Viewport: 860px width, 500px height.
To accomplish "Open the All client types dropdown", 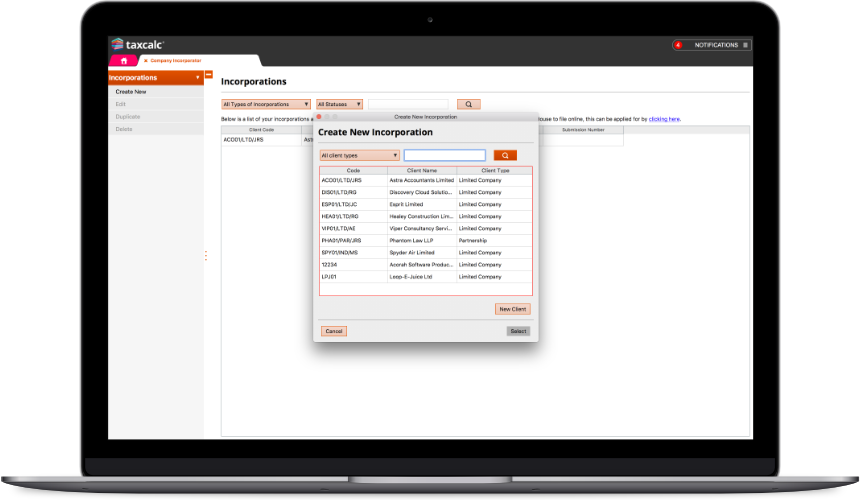I will [359, 156].
